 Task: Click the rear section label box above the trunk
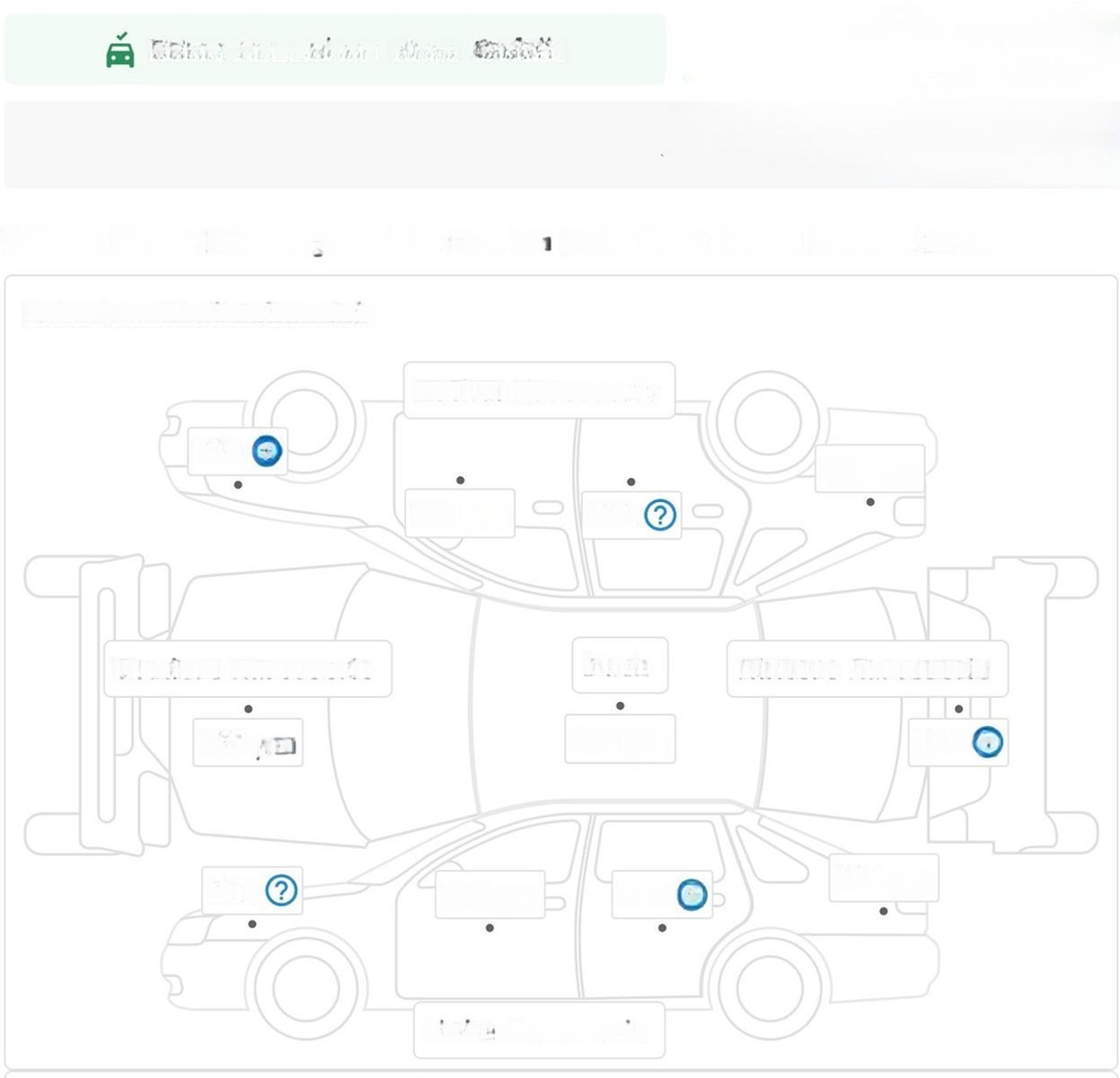coord(868,669)
